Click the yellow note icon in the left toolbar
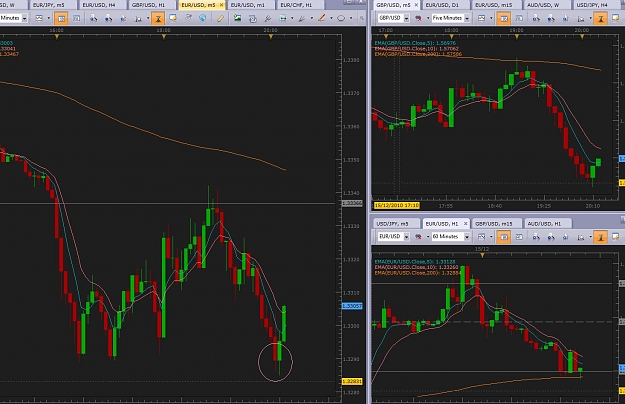625x404 pixels. [x=173, y=18]
